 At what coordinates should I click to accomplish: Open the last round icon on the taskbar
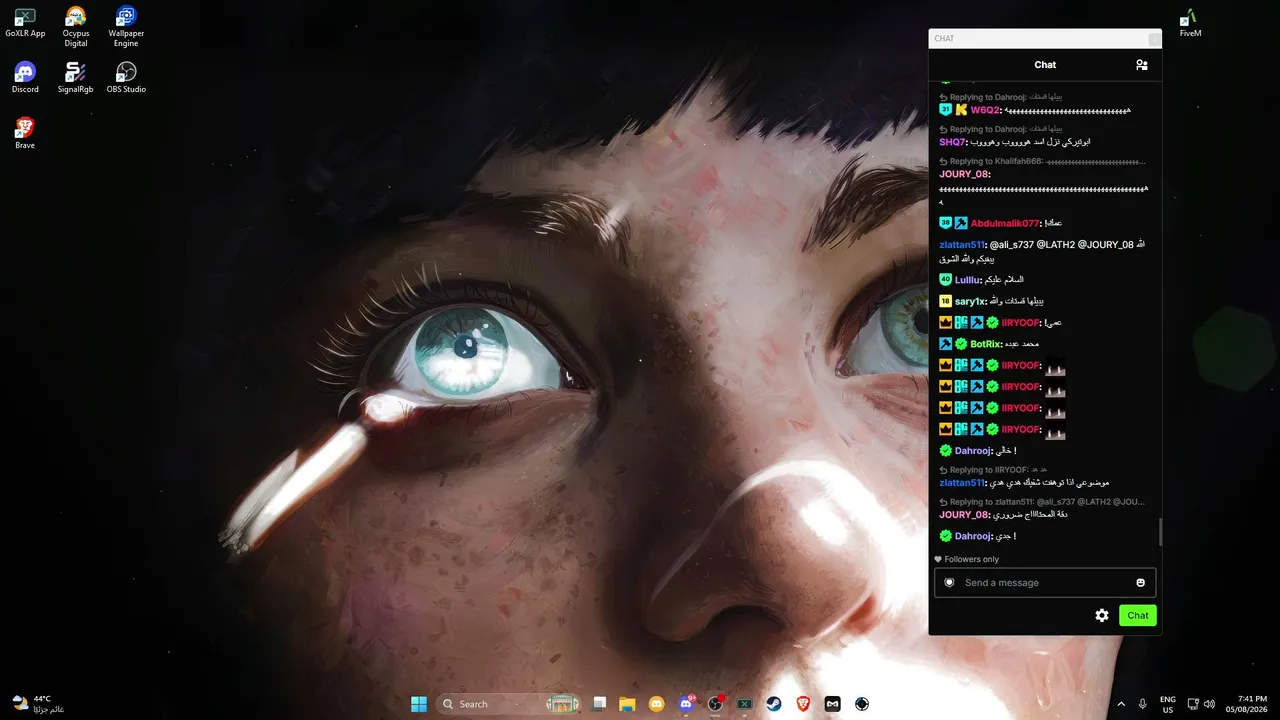(x=862, y=704)
